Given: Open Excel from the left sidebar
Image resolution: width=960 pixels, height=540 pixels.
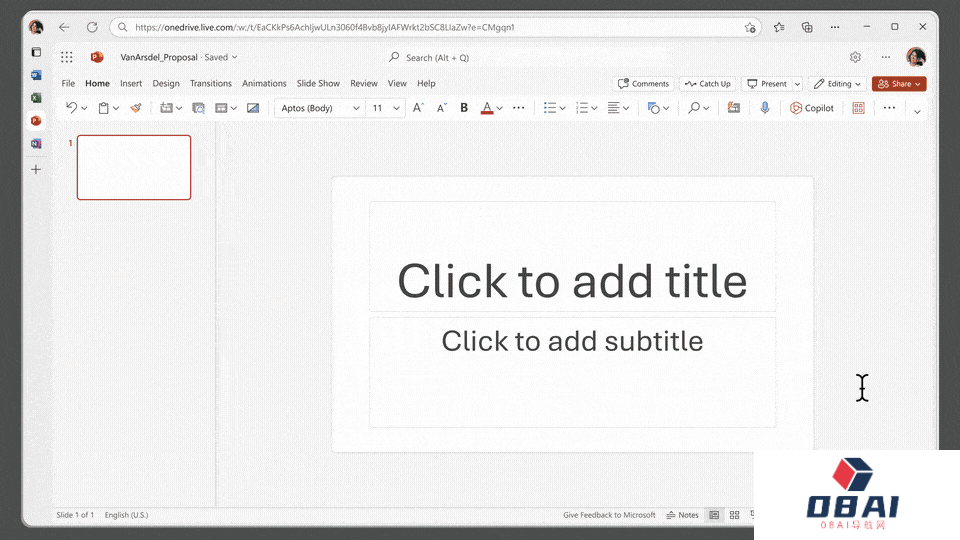Looking at the screenshot, I should [x=36, y=98].
